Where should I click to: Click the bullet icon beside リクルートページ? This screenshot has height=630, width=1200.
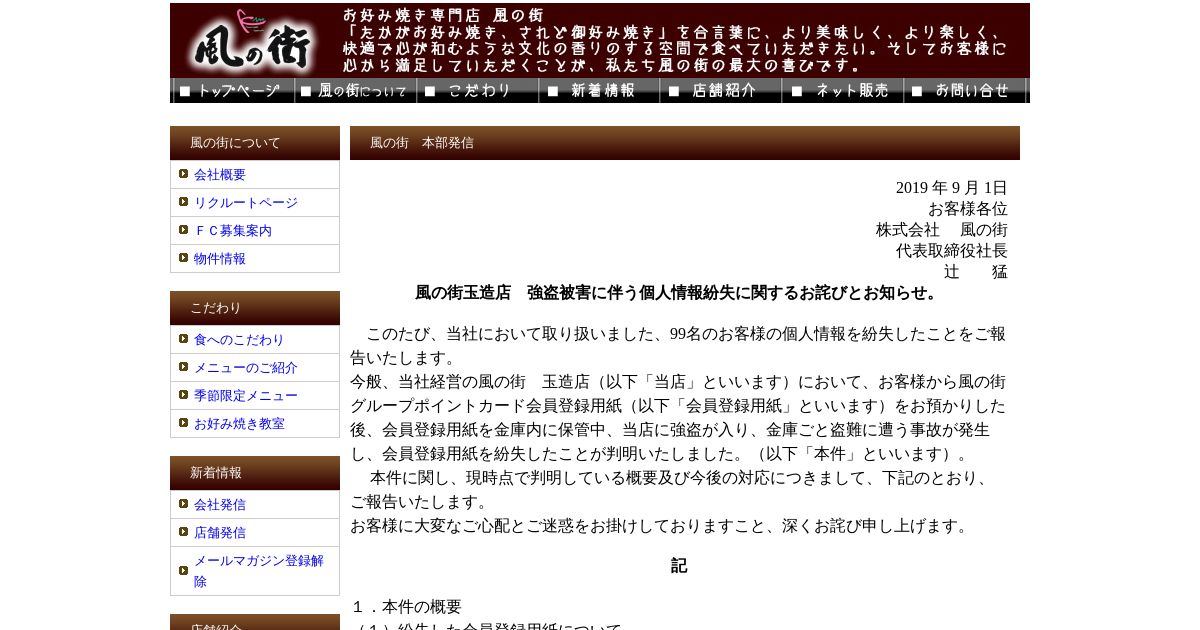pyautogui.click(x=184, y=202)
